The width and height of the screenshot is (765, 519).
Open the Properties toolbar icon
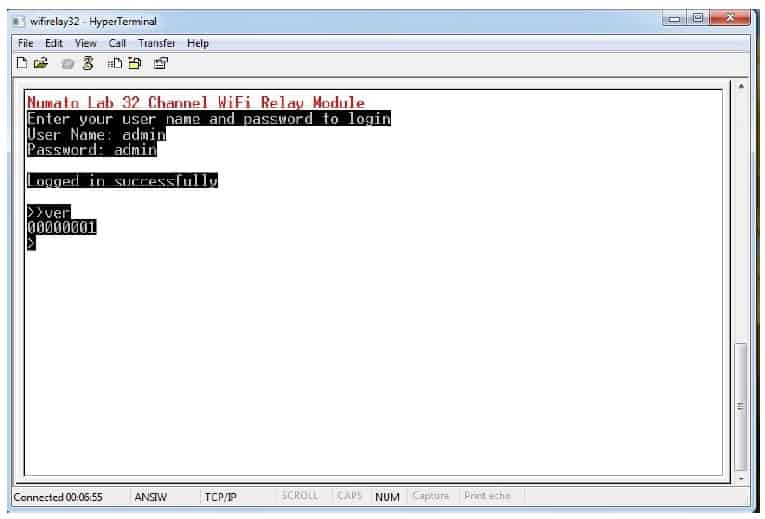click(160, 63)
